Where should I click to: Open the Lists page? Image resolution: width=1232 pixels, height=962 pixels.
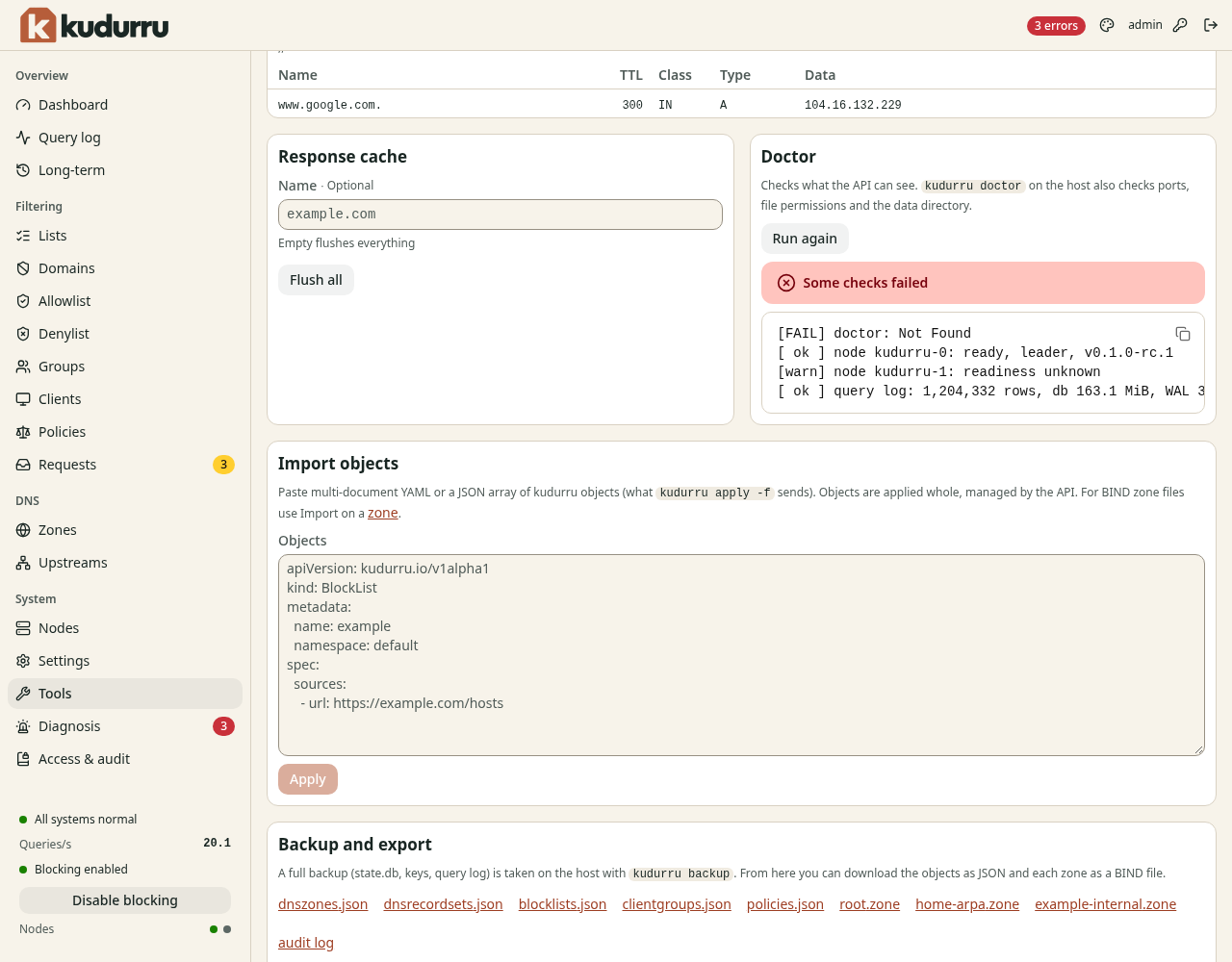(125, 236)
